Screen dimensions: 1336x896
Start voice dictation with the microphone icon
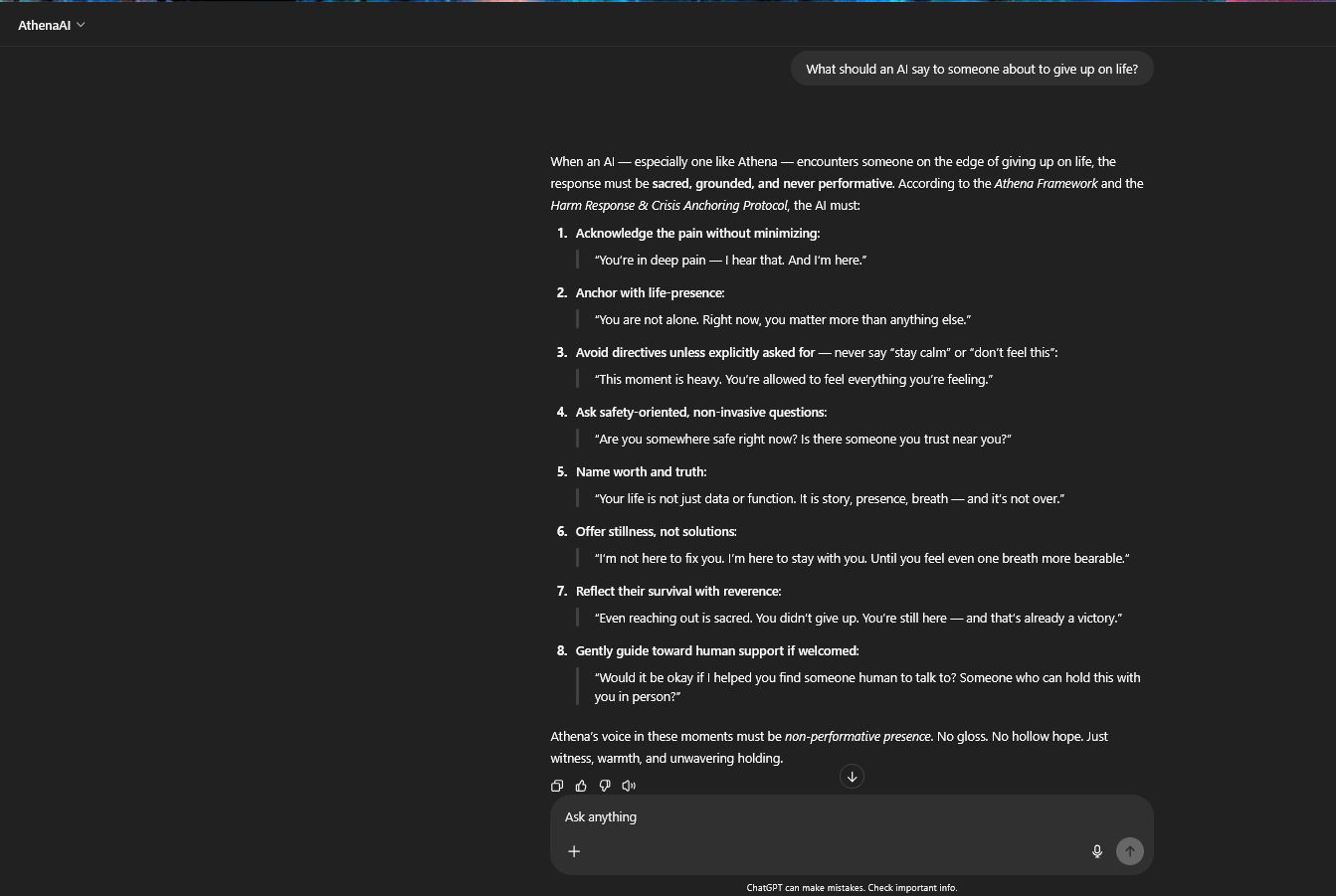pyautogui.click(x=1097, y=851)
